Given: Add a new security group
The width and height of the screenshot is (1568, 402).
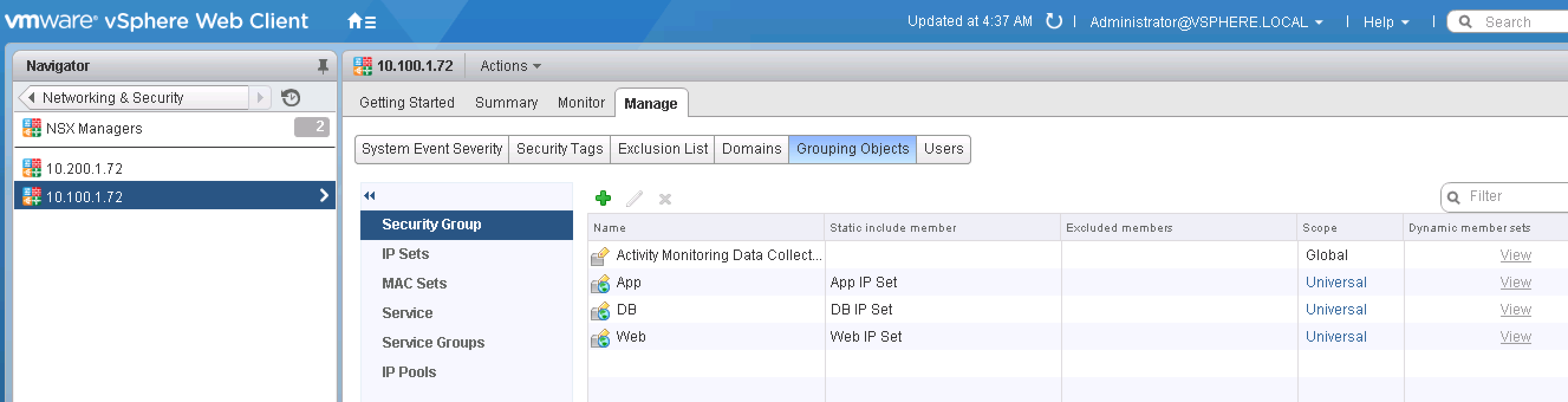Looking at the screenshot, I should [603, 198].
